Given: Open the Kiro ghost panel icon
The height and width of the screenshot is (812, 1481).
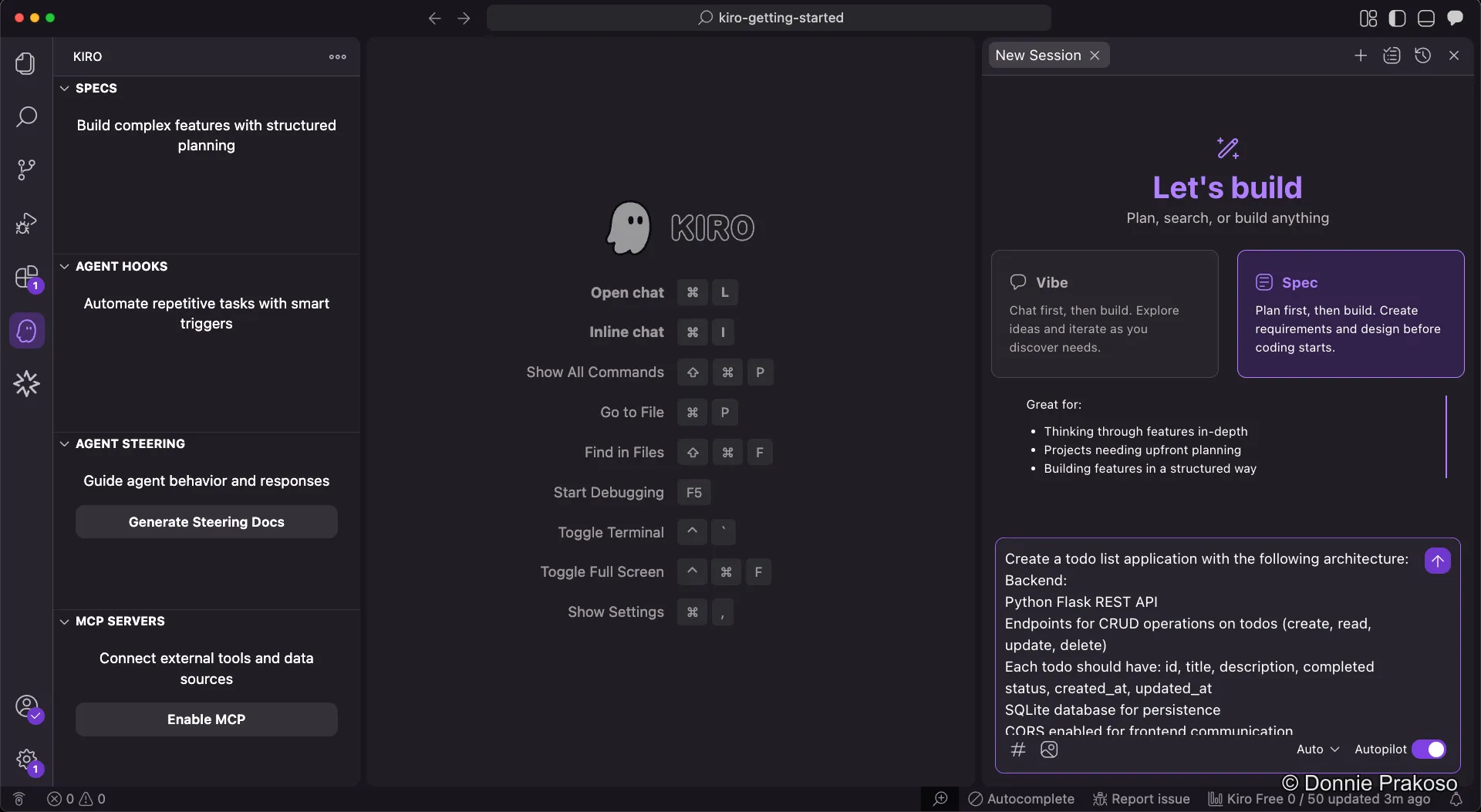Looking at the screenshot, I should click(x=26, y=330).
